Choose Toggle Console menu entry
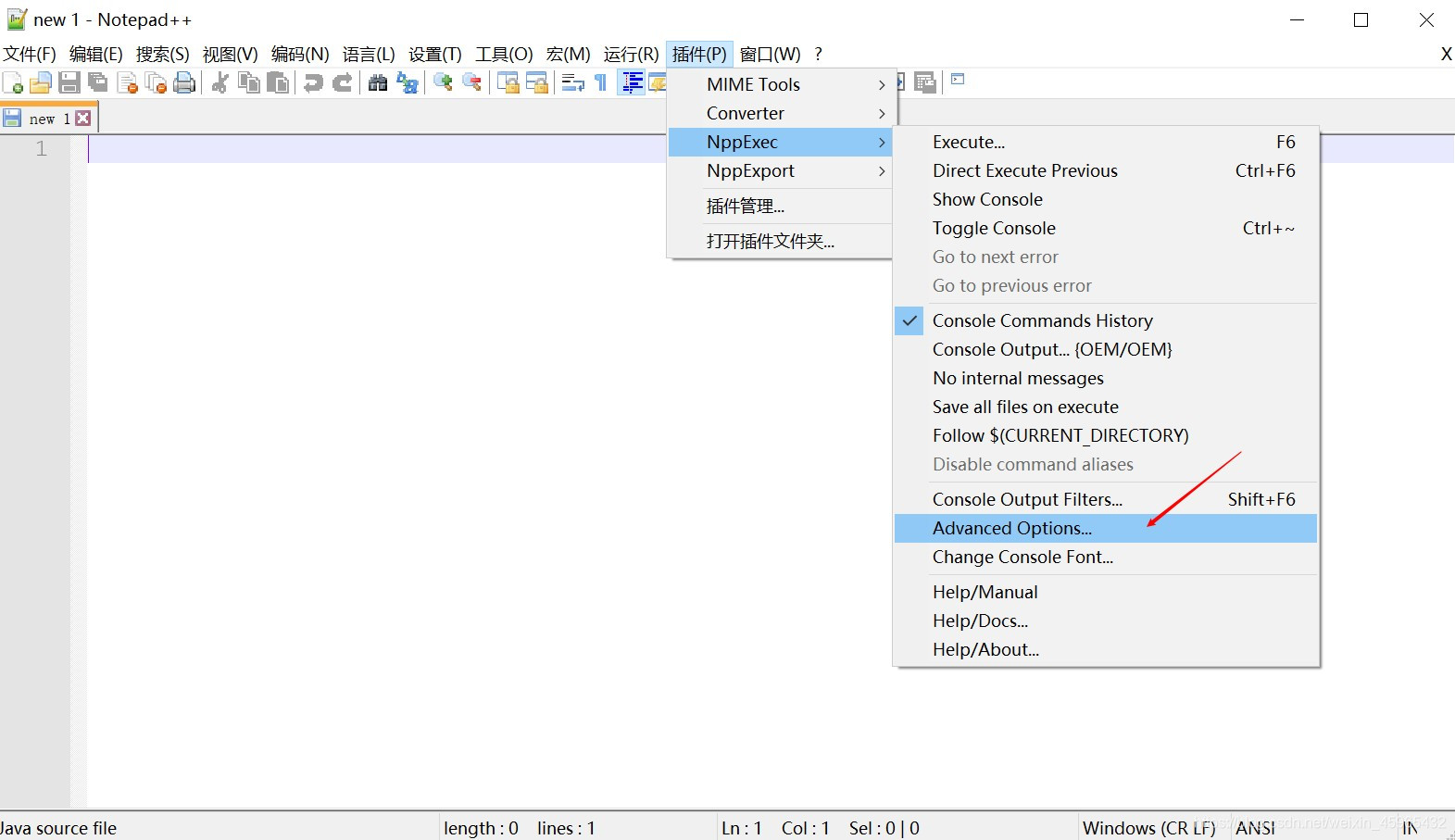The width and height of the screenshot is (1455, 840). [1106, 228]
